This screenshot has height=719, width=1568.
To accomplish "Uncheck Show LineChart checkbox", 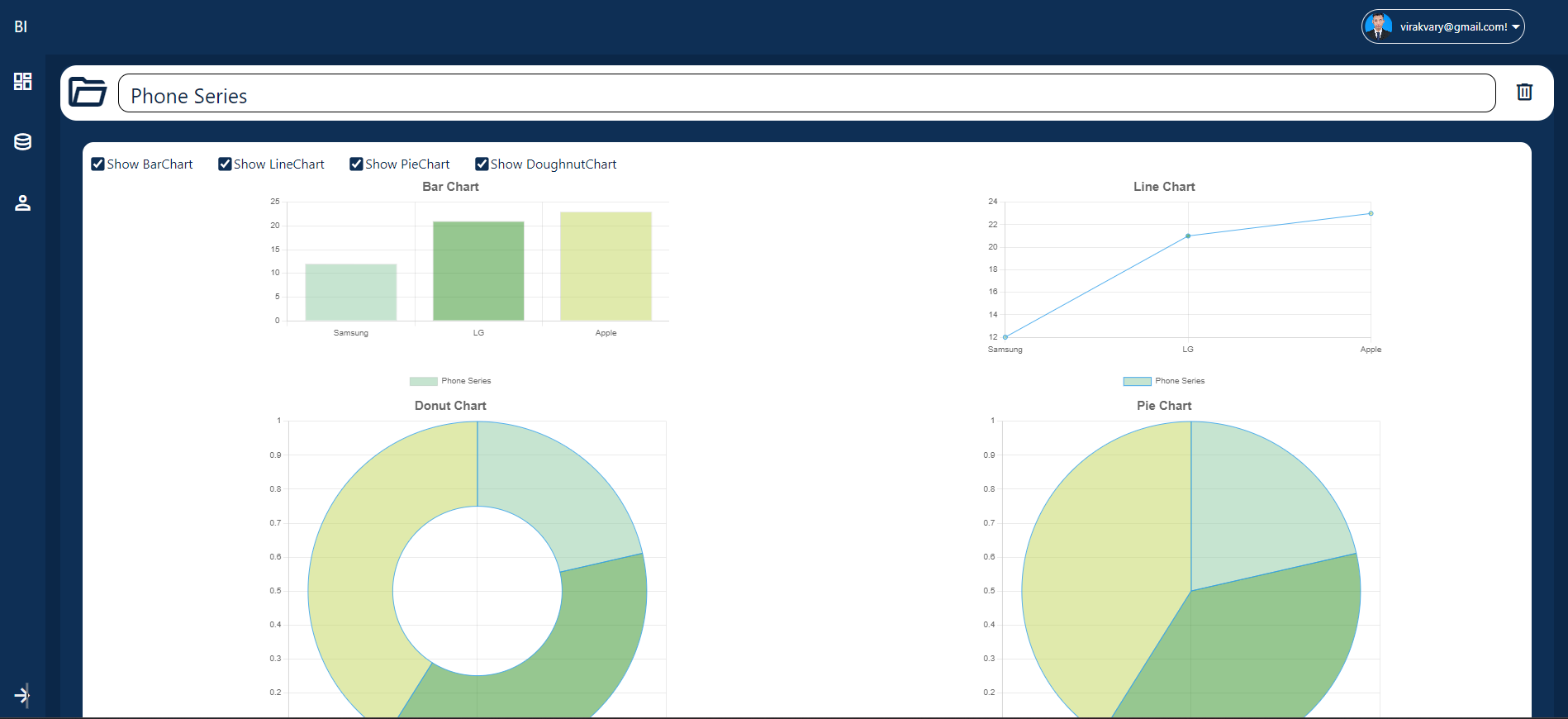I will pyautogui.click(x=225, y=164).
